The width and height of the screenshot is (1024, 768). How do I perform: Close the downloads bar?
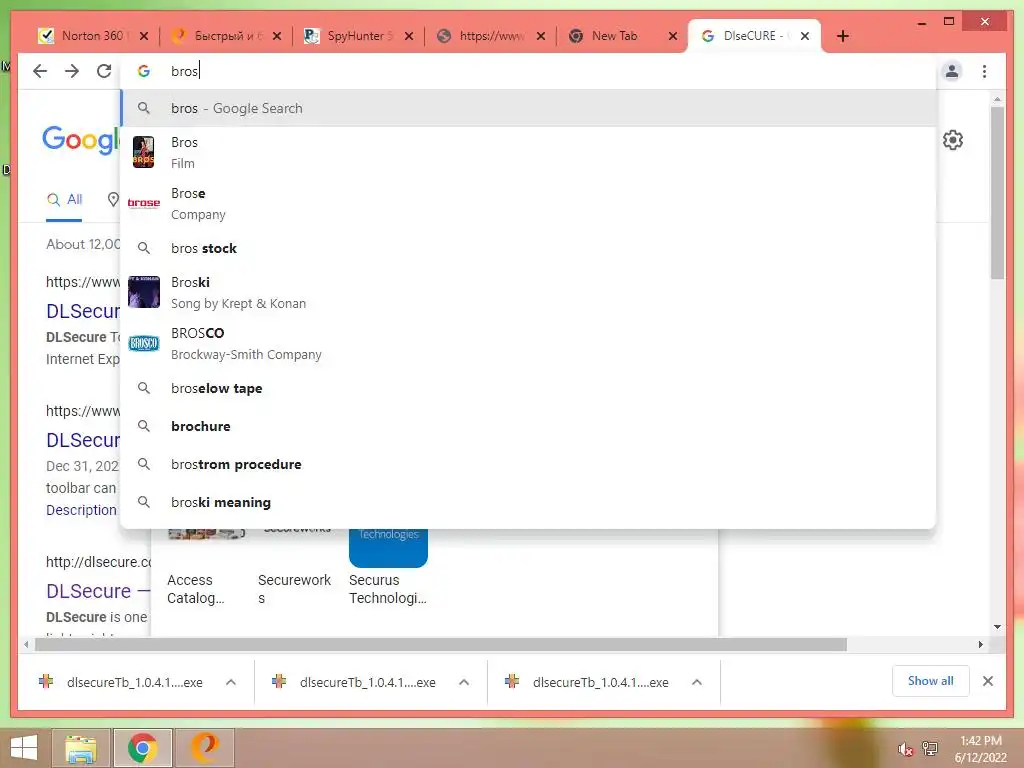[x=987, y=681]
